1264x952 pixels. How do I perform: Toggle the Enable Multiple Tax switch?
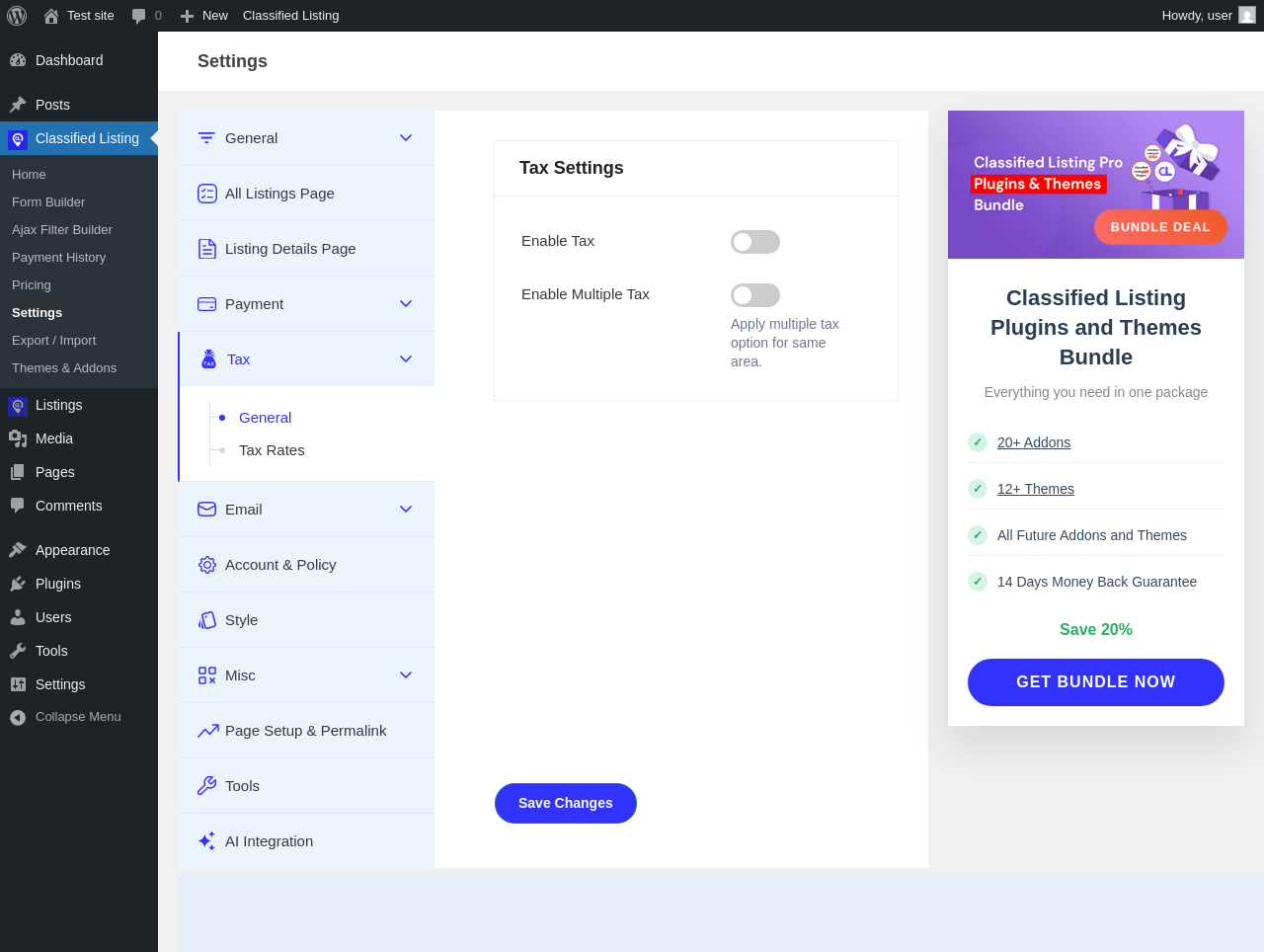coord(755,295)
